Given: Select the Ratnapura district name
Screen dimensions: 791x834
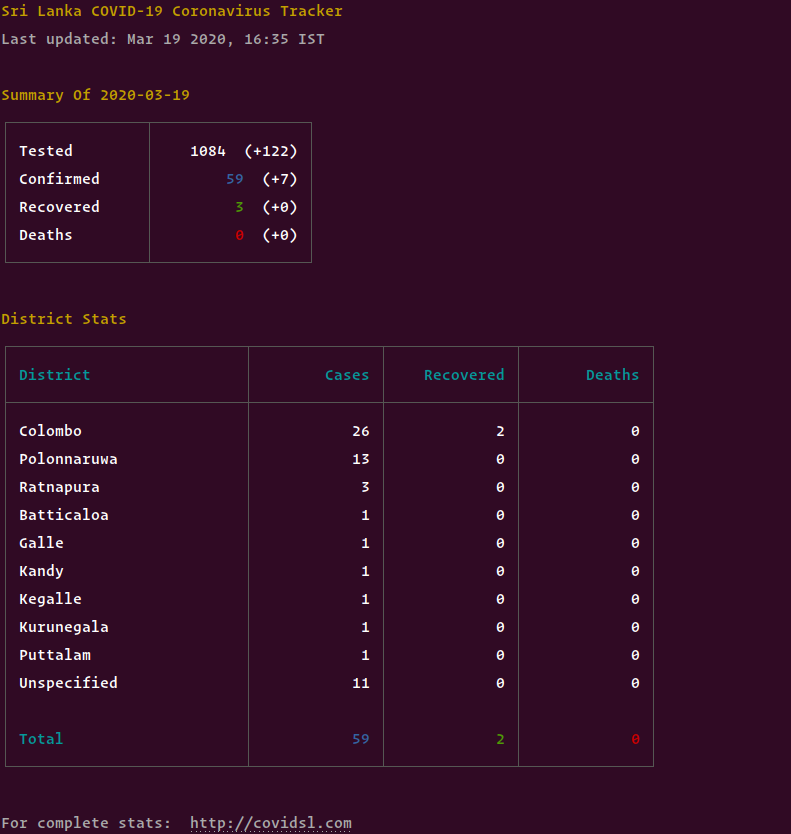Looking at the screenshot, I should 59,487.
